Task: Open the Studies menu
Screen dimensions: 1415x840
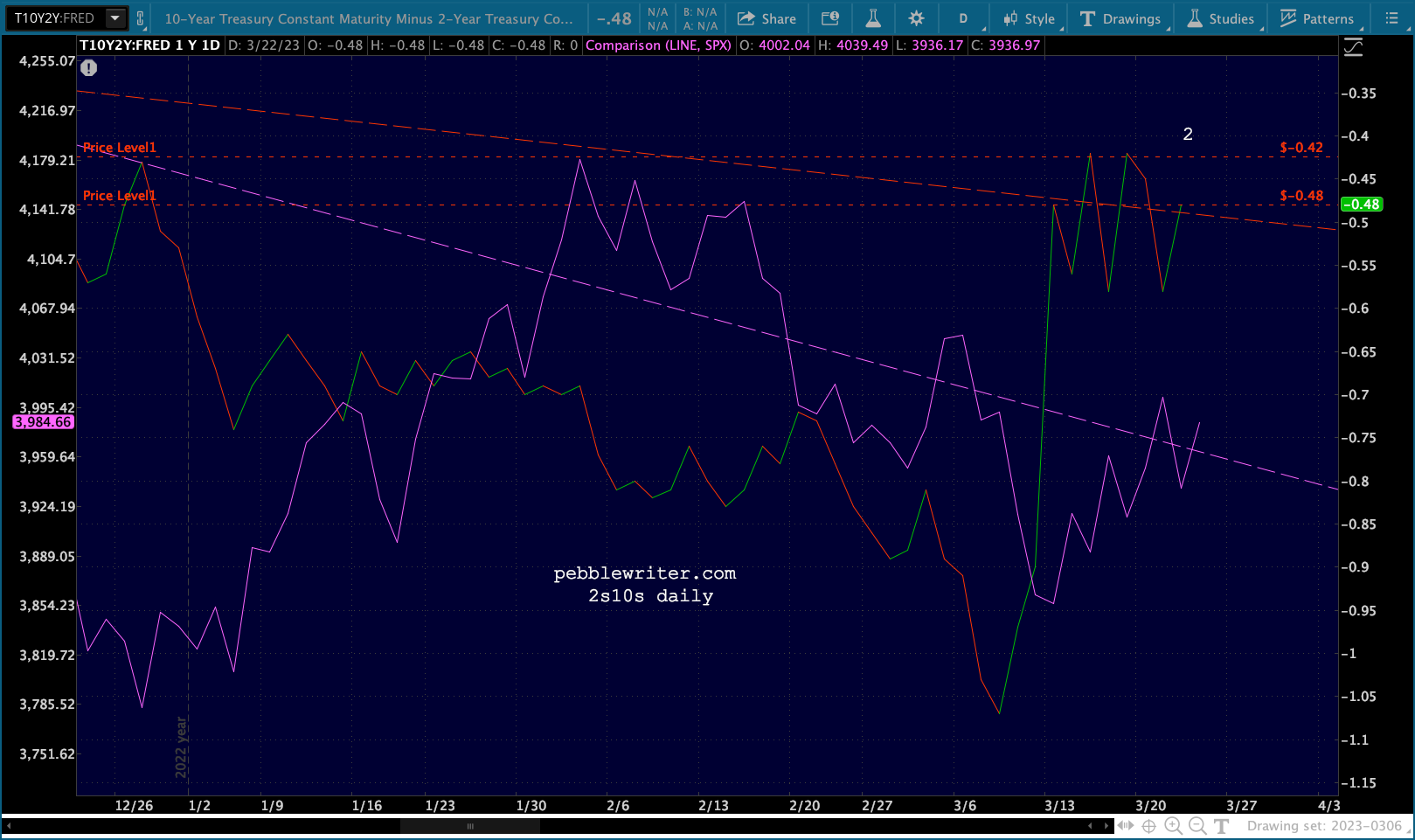Action: 1222,18
